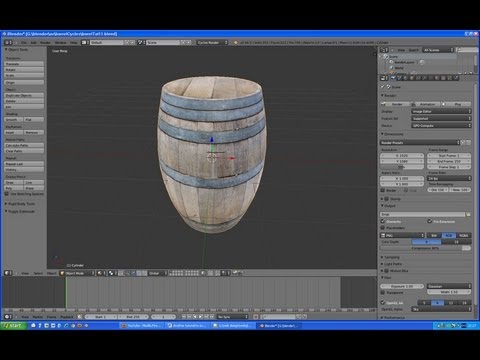Open the Render menu in top header
This screenshot has width=480, height=360.
tap(45, 43)
